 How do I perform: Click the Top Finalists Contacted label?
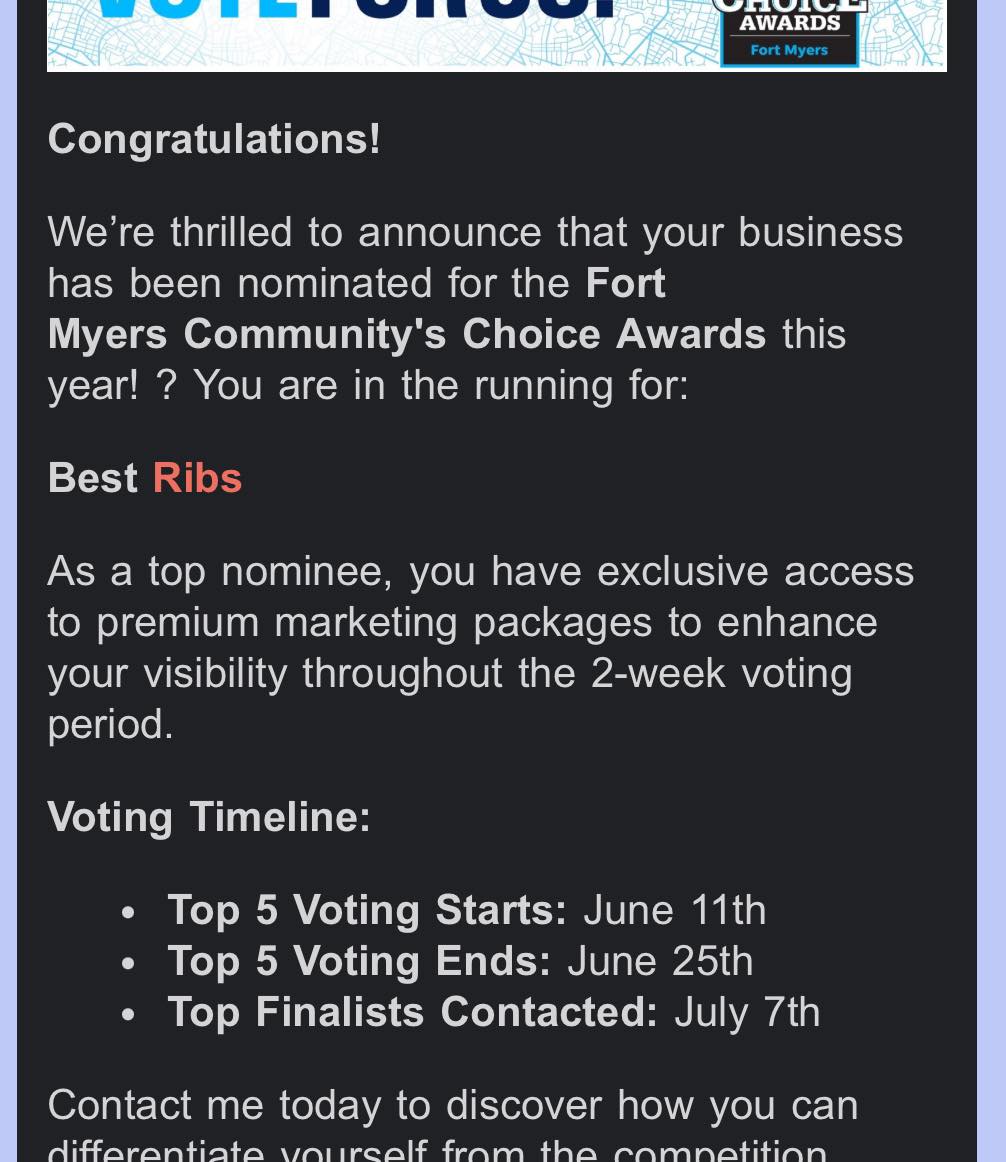[x=412, y=1012]
